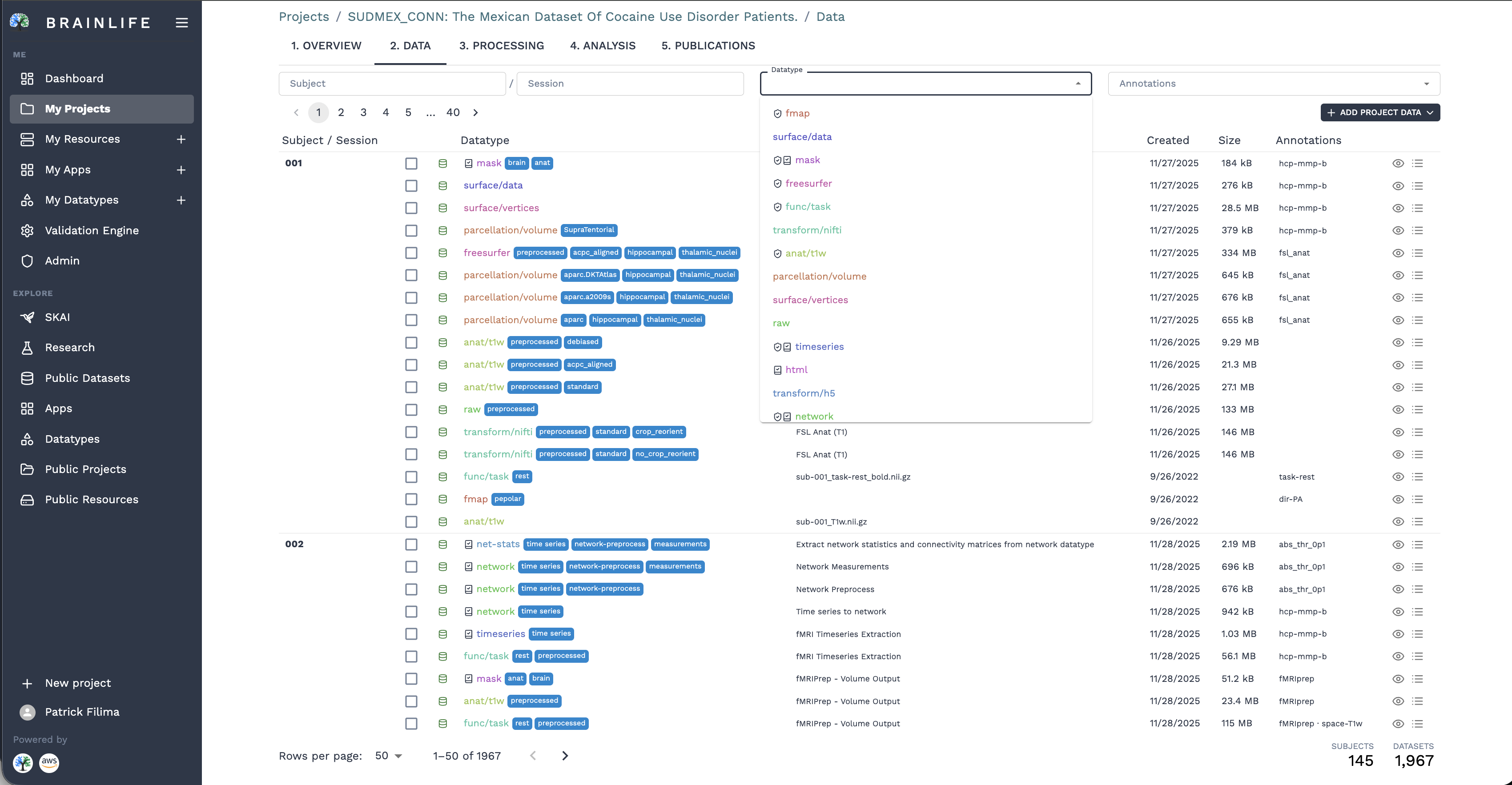Open the rows per page 50 dropdown
The width and height of the screenshot is (1512, 785).
point(389,756)
